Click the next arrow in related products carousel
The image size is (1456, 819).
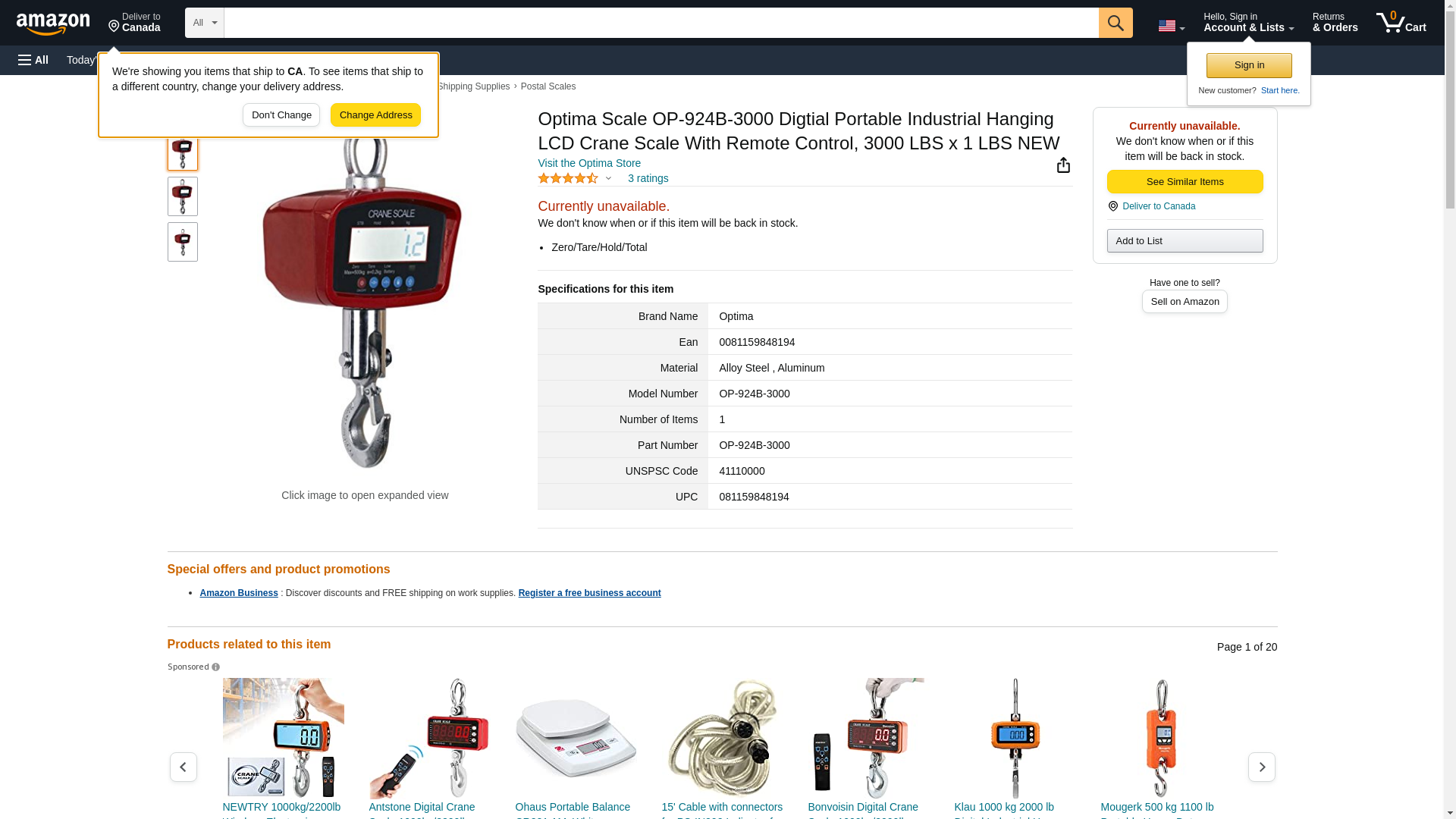pos(1262,767)
